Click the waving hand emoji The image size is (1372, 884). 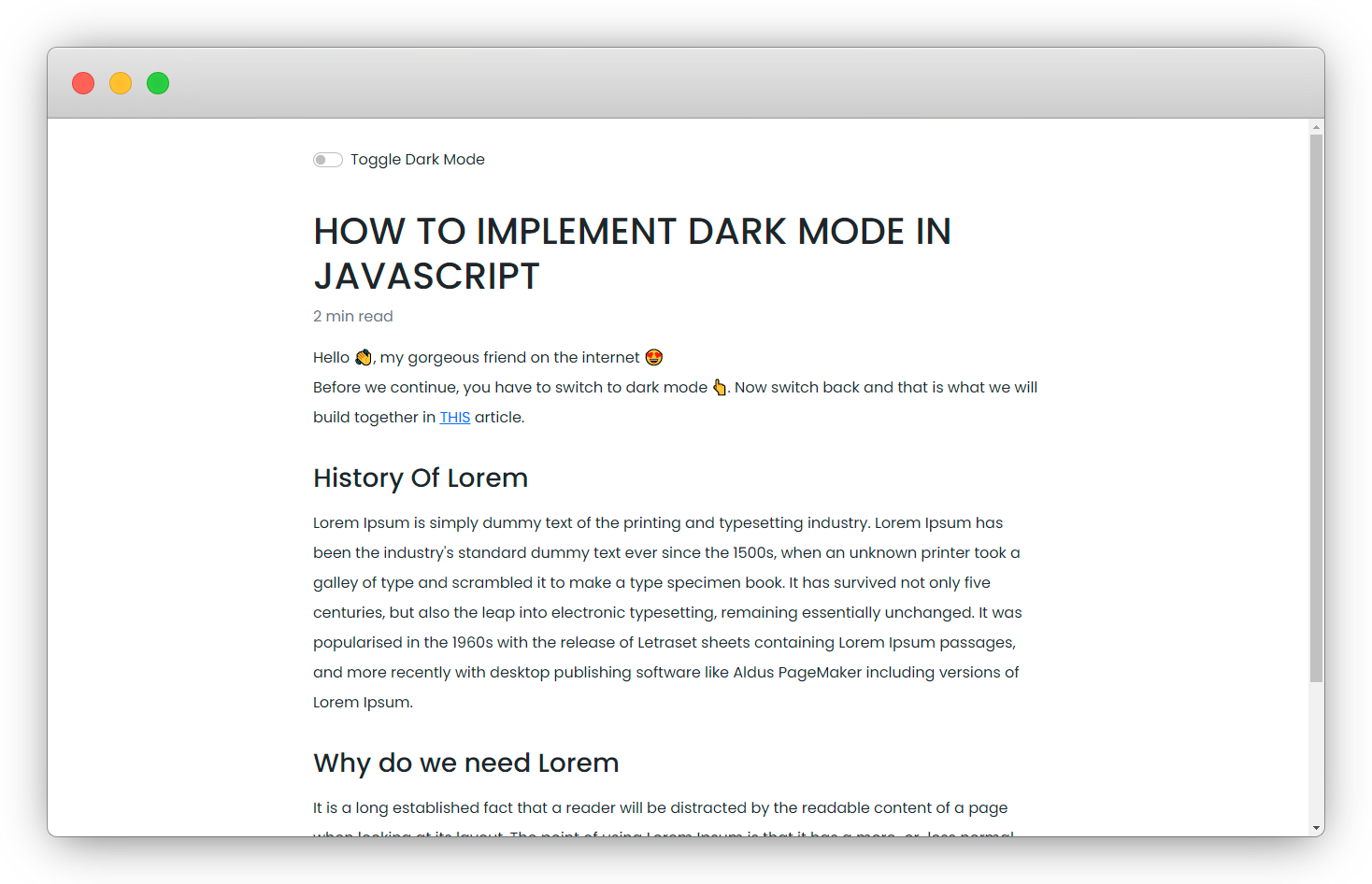pyautogui.click(x=364, y=357)
